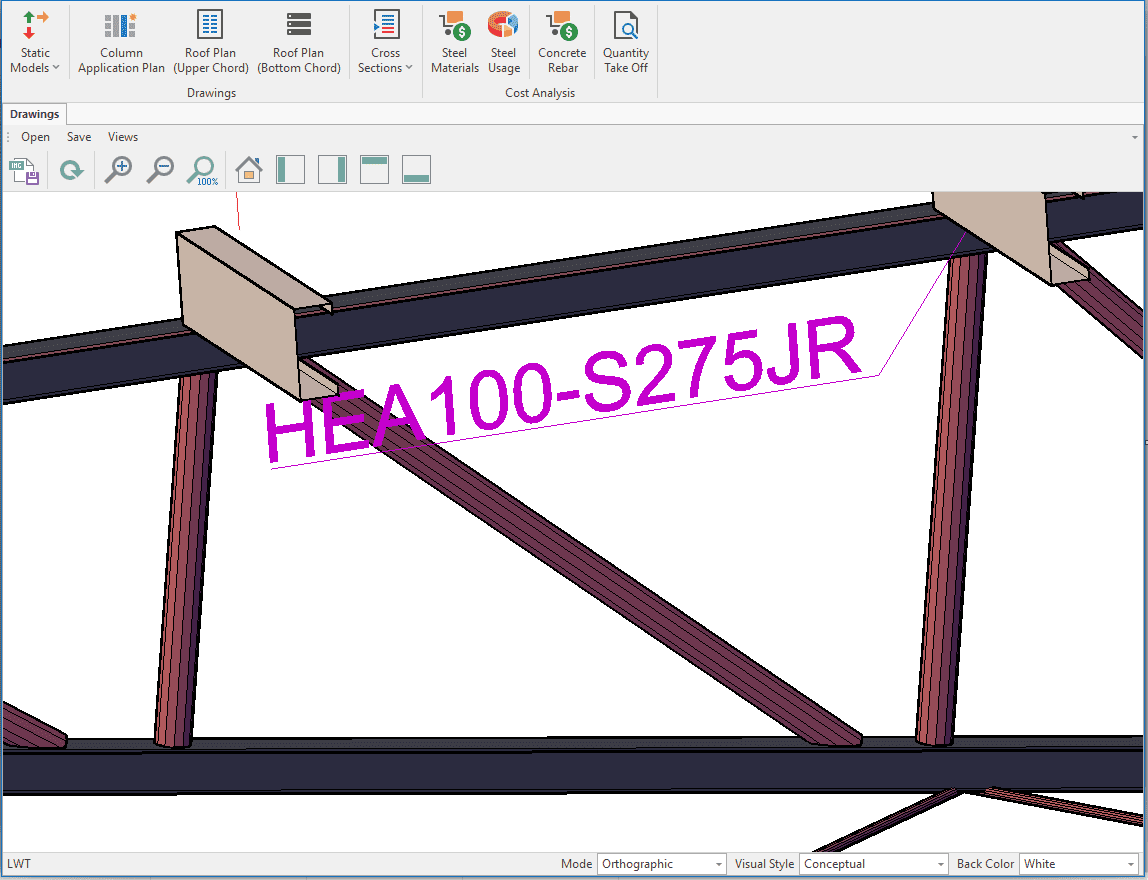Open the Views menu
Screen dimensions: 1148x880
123,137
